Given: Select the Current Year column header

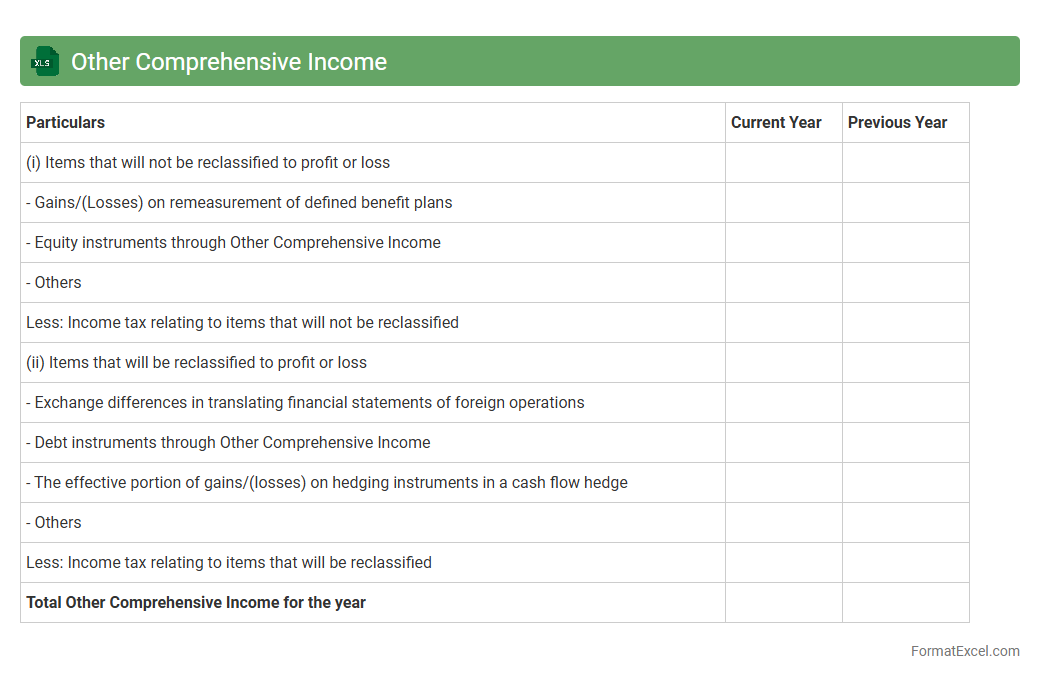Looking at the screenshot, I should 776,122.
